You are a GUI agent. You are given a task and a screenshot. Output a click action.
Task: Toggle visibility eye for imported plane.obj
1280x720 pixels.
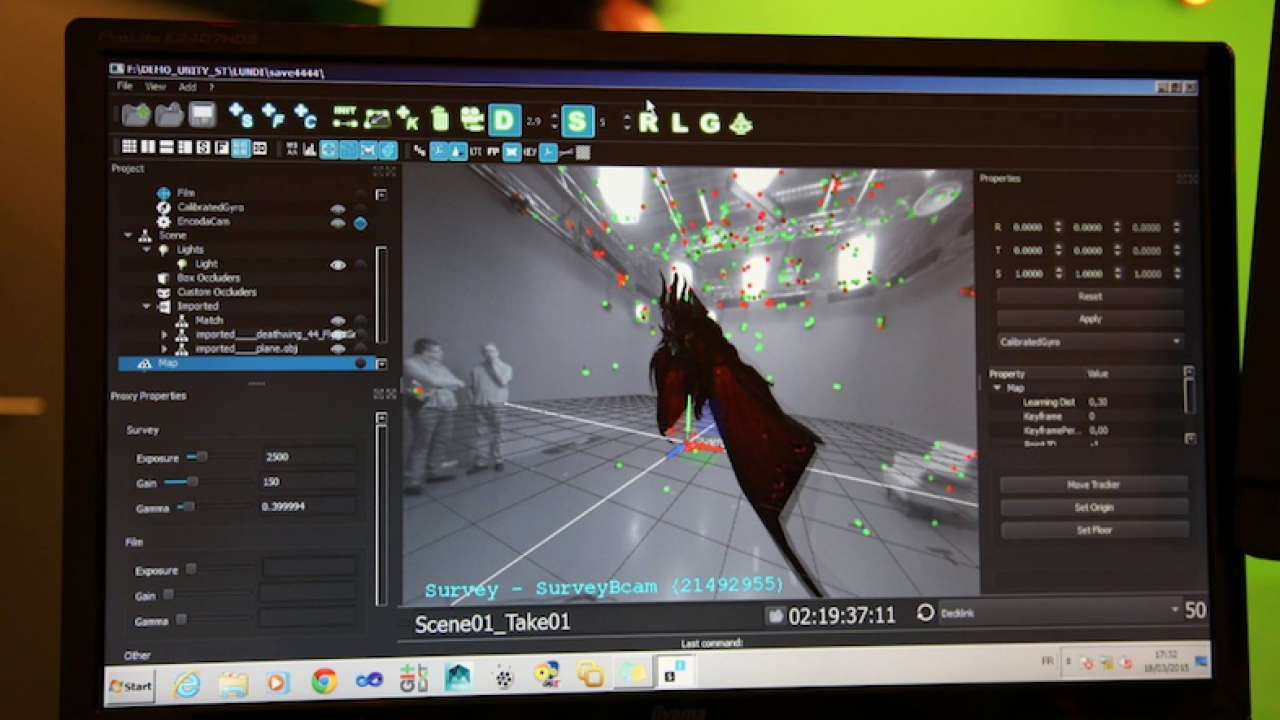pos(338,349)
